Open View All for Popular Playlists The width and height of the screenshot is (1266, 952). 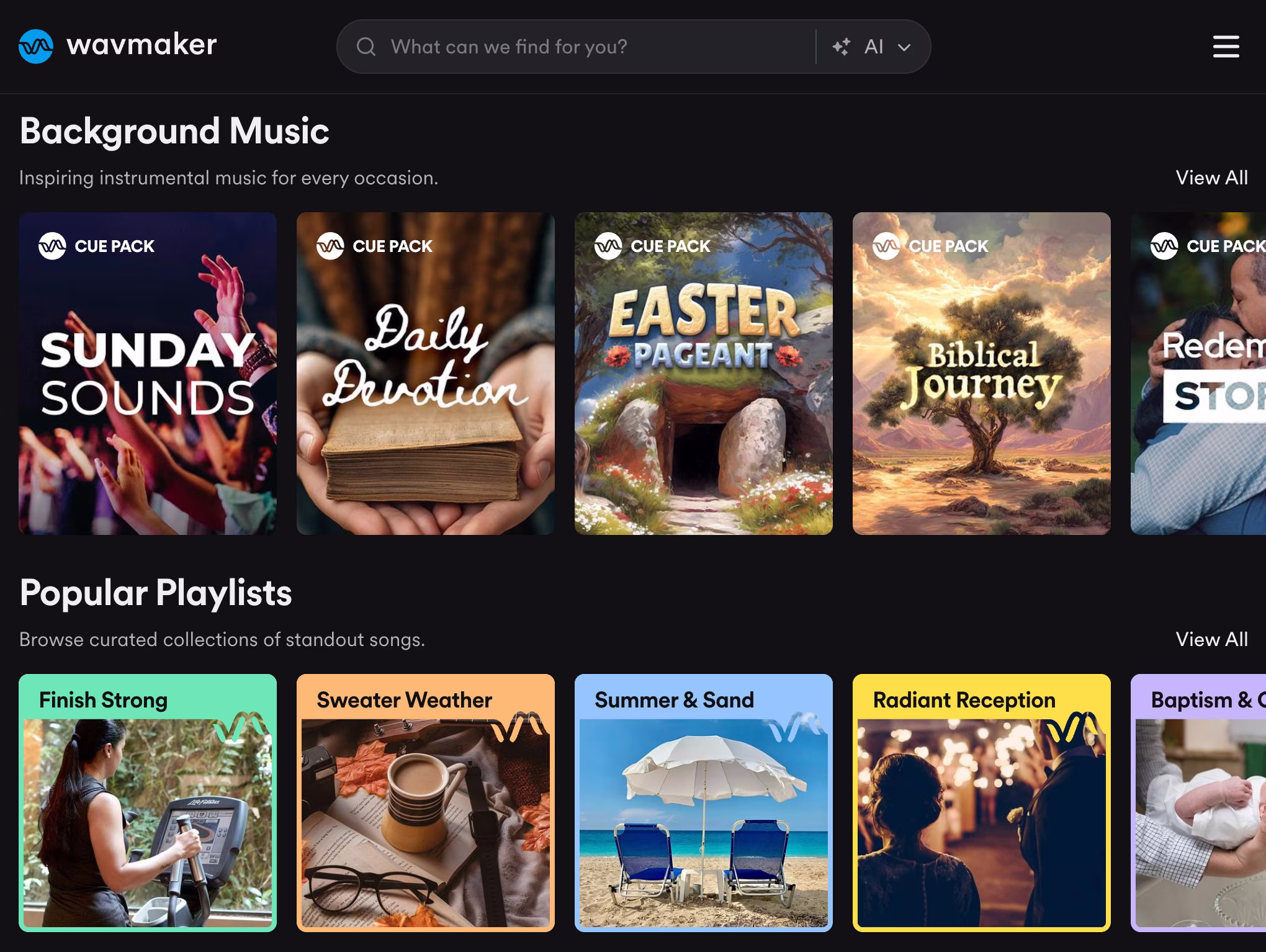(x=1210, y=639)
